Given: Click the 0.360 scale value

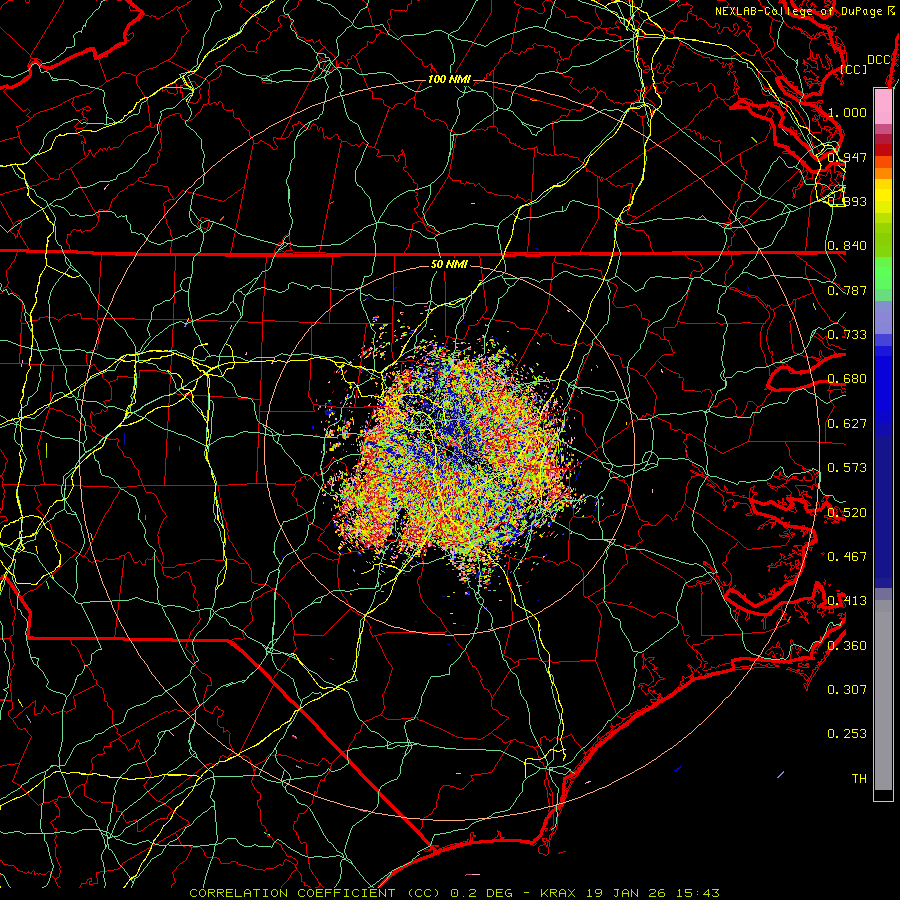Looking at the screenshot, I should pos(847,646).
